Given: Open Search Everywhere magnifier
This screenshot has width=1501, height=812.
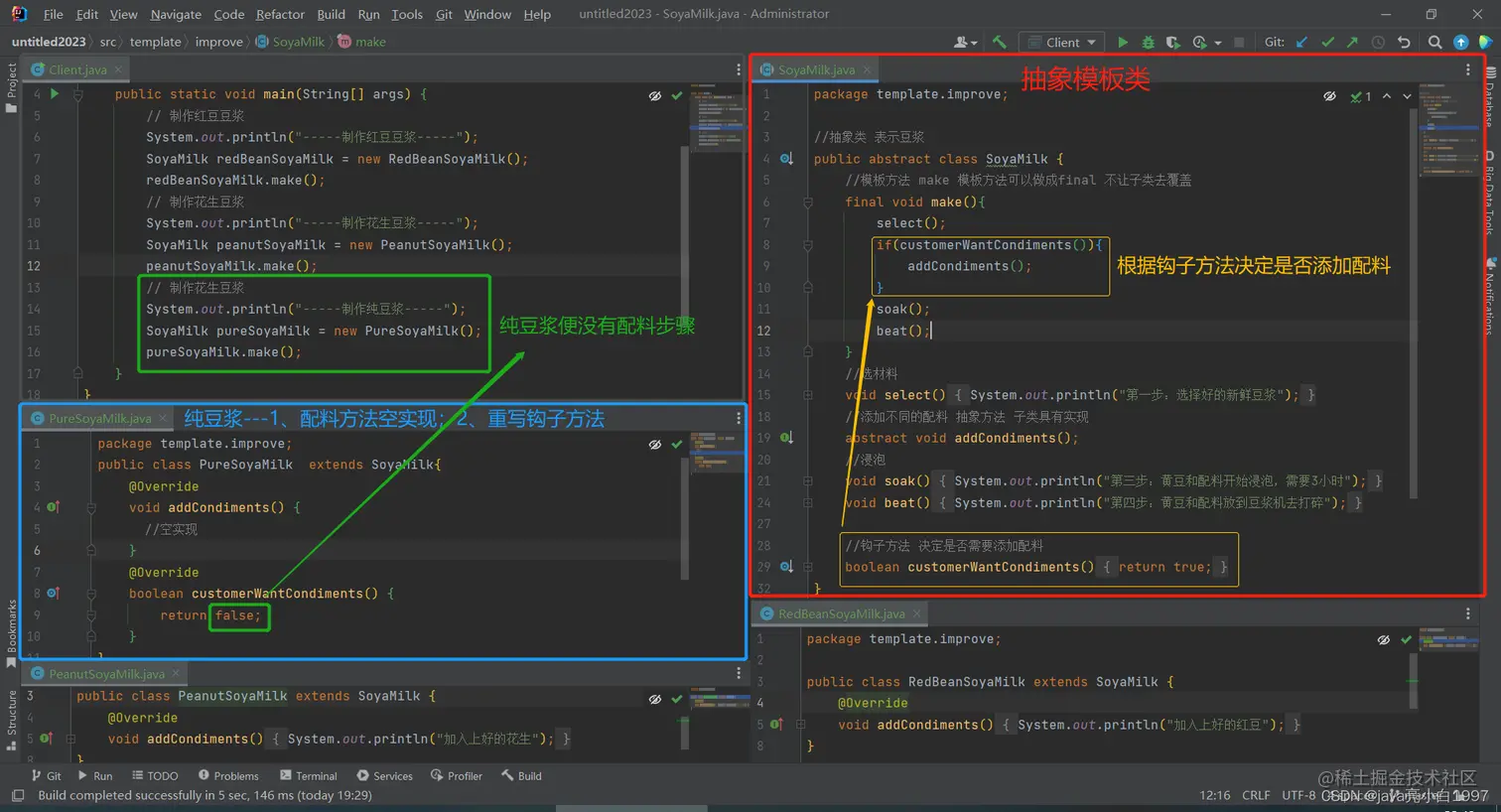Looking at the screenshot, I should (x=1434, y=43).
